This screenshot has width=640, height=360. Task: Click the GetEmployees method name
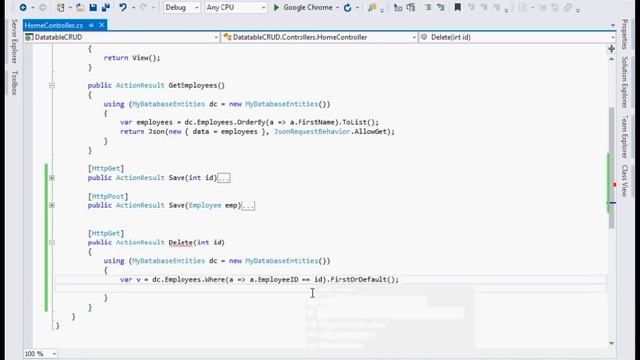193,85
